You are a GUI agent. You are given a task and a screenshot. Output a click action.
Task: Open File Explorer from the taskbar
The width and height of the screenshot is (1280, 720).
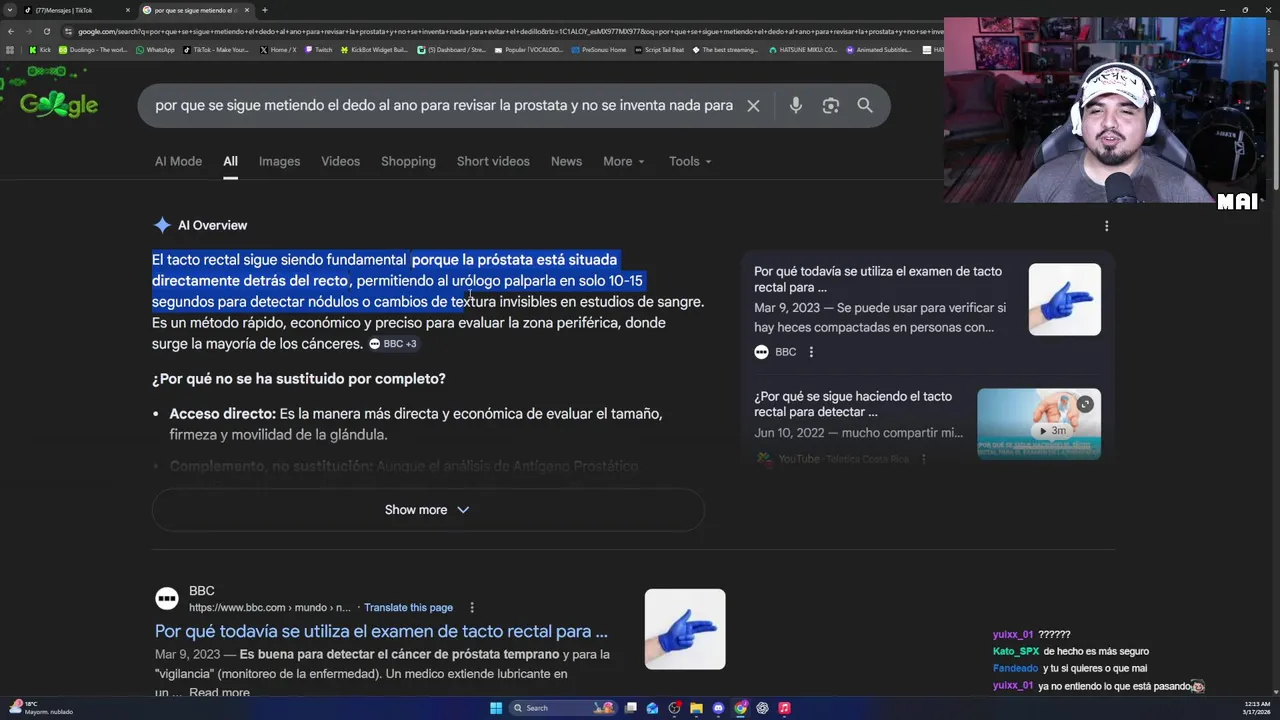pyautogui.click(x=696, y=708)
